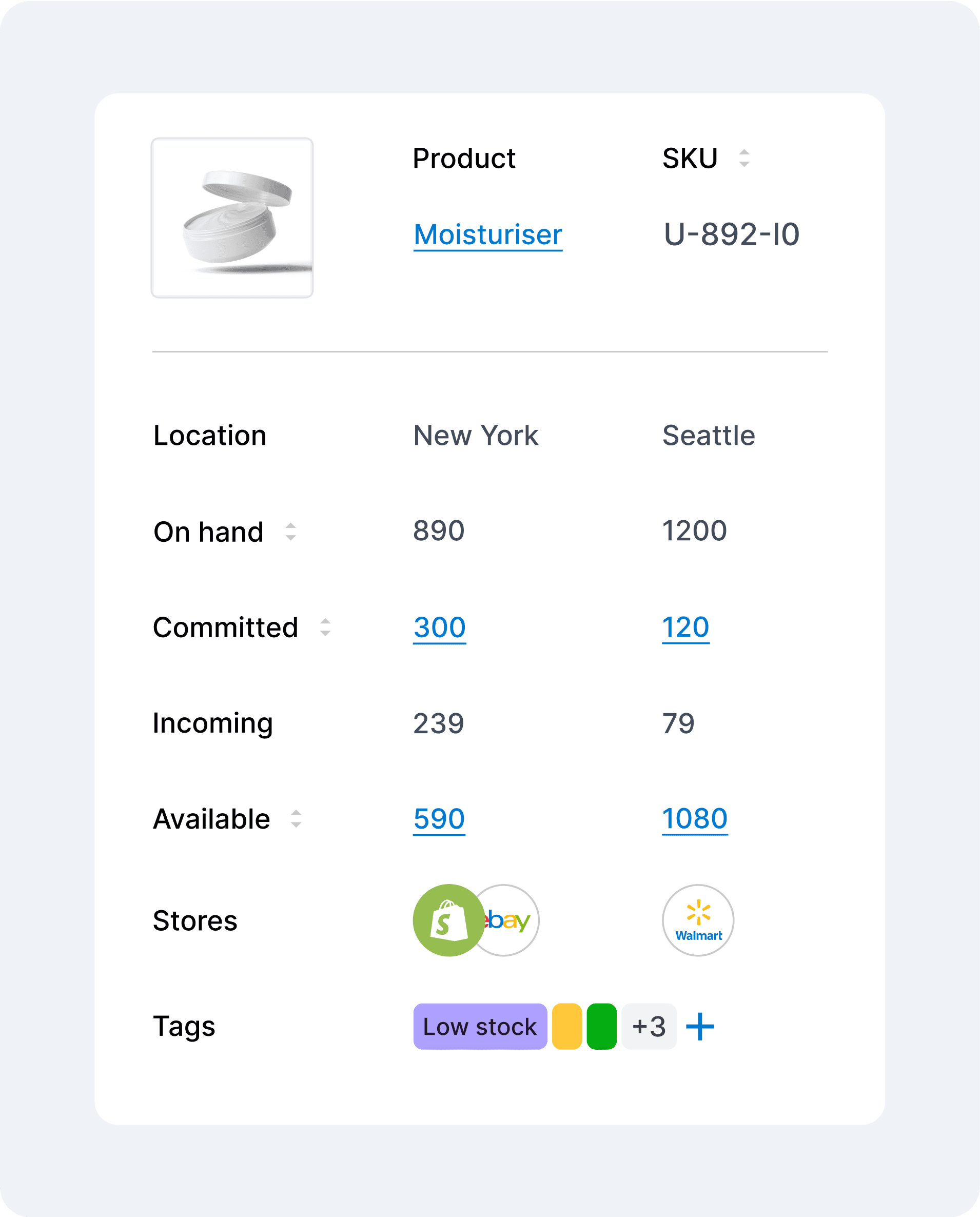This screenshot has height=1217, width=980.
Task: Sort by SKU column arrows
Action: [744, 158]
